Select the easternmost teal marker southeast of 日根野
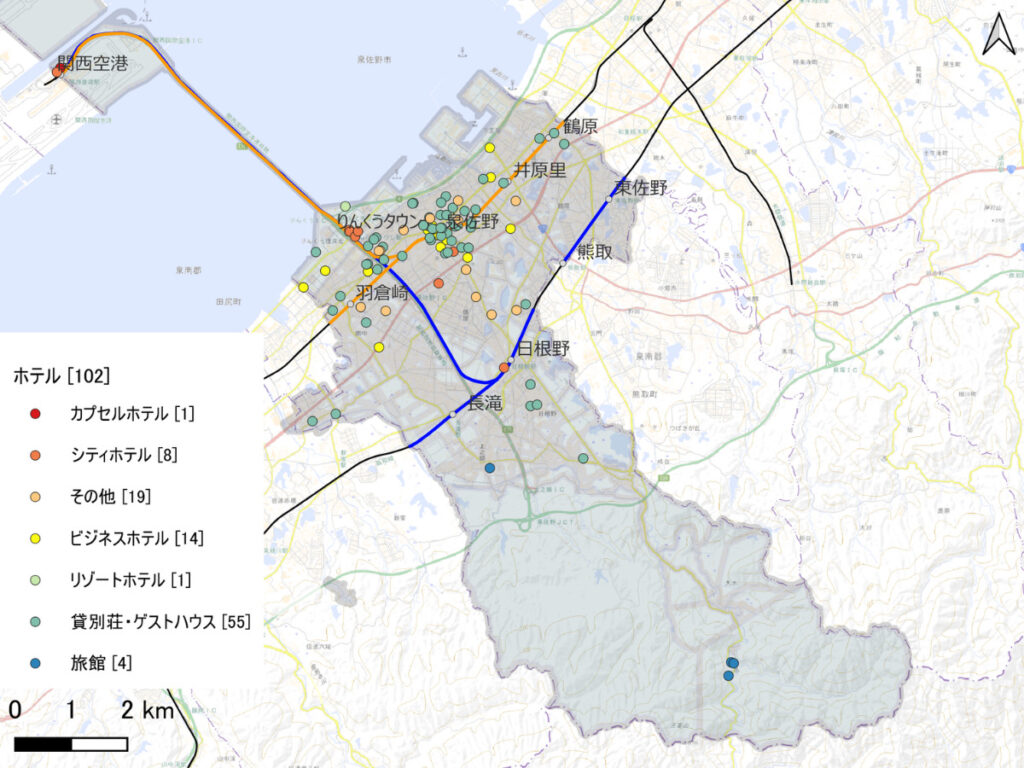This screenshot has width=1024, height=768. tap(583, 458)
